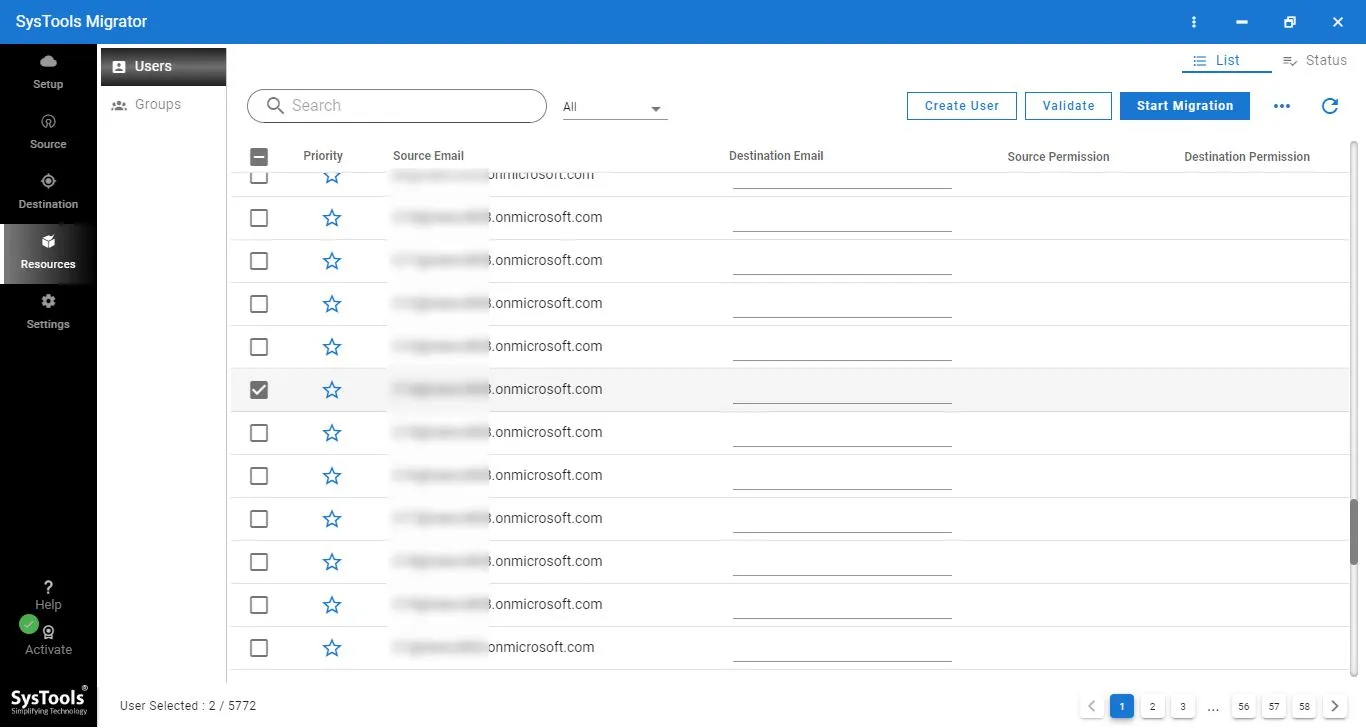
Task: Check the bottom-most row's checkbox
Action: (x=259, y=648)
